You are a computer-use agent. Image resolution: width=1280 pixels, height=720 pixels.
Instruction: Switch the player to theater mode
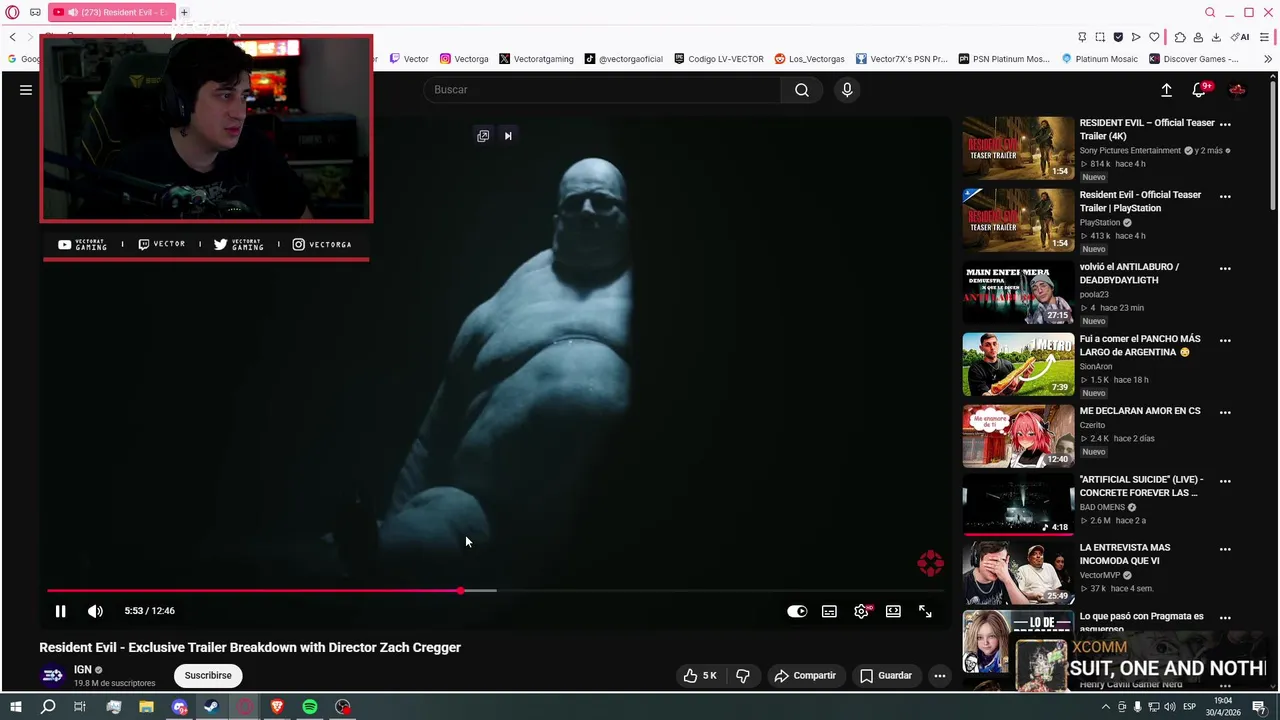point(893,611)
